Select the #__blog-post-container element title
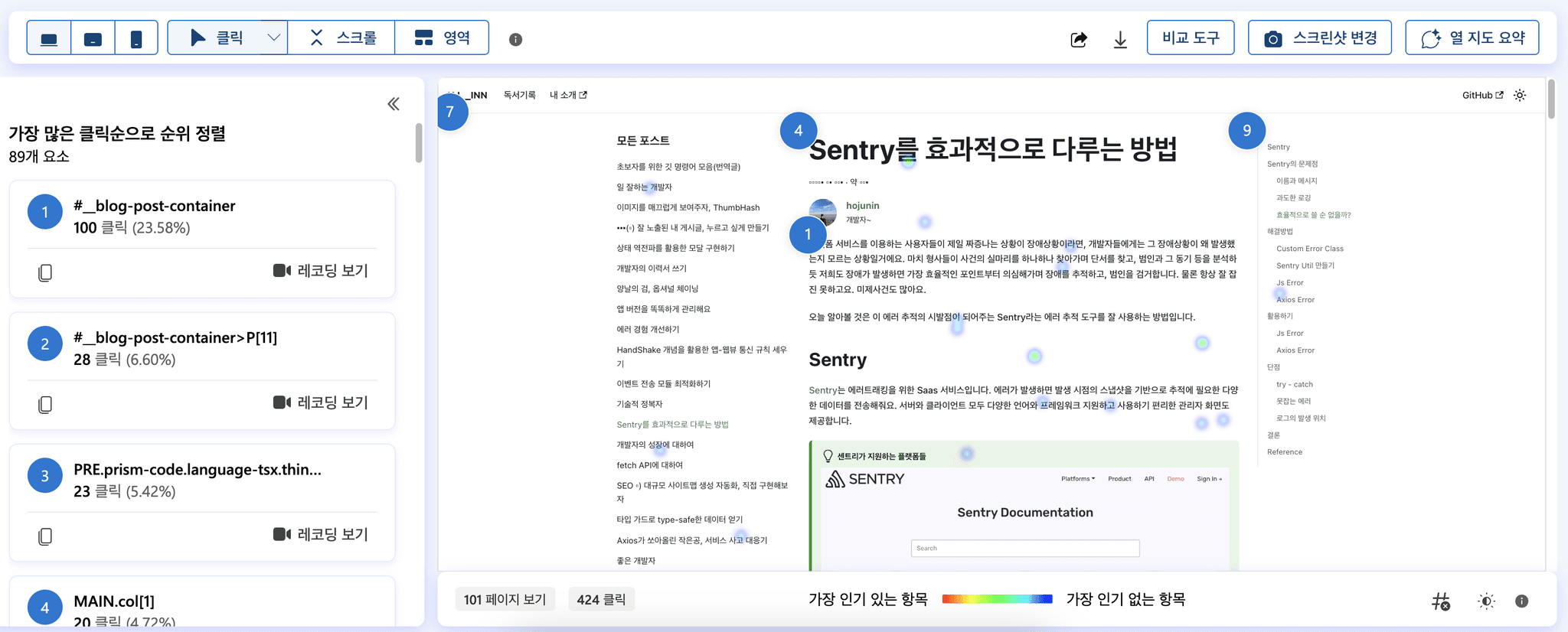Image resolution: width=1568 pixels, height=632 pixels. [154, 206]
